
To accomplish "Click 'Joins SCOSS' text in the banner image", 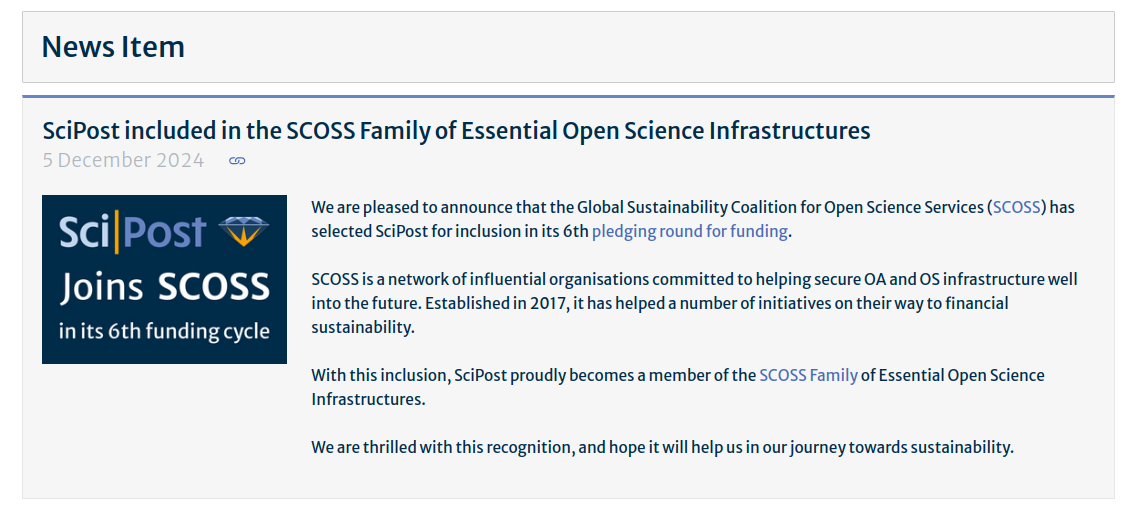I will 164,287.
